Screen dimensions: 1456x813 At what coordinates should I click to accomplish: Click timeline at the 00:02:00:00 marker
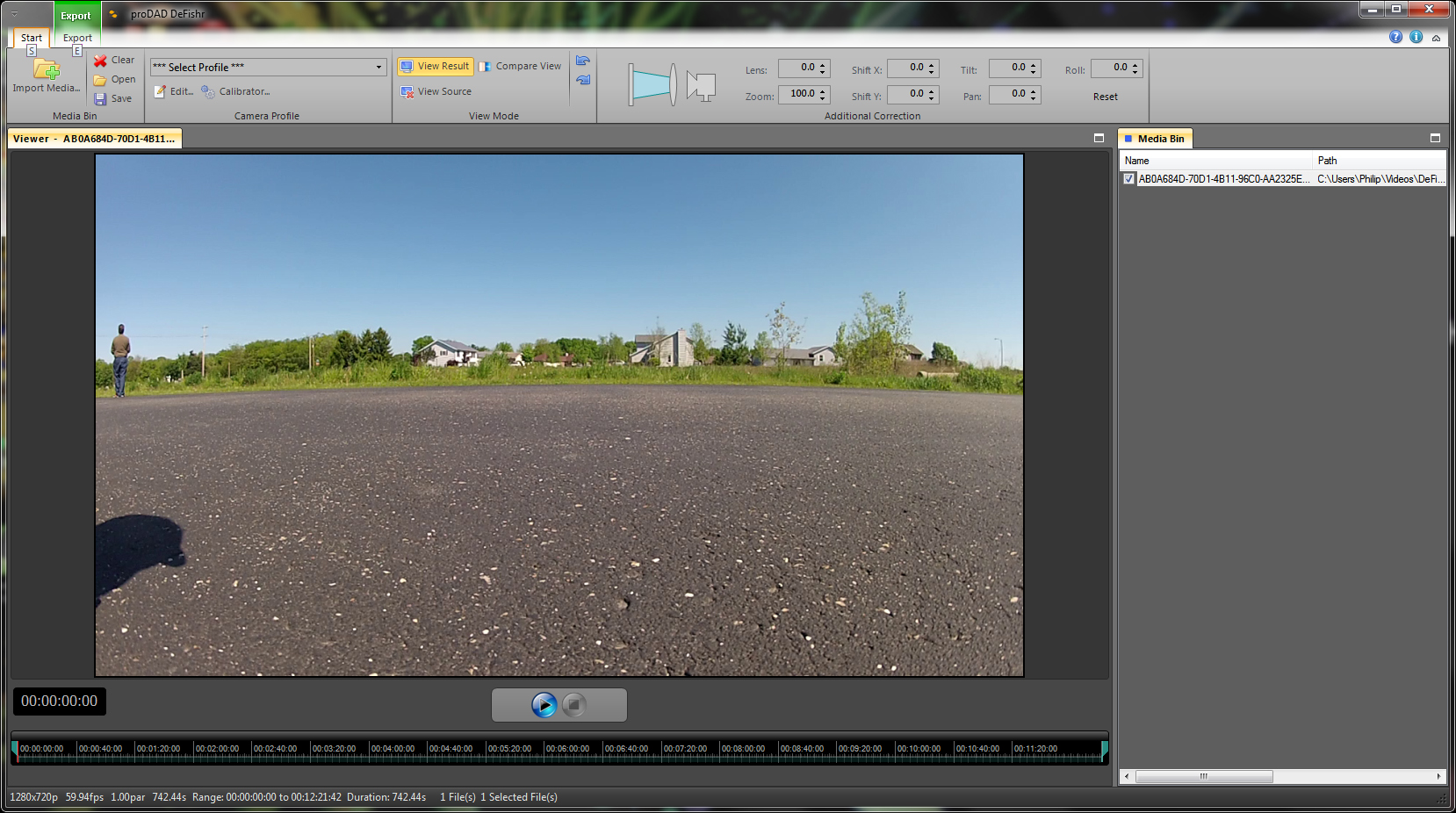point(217,750)
